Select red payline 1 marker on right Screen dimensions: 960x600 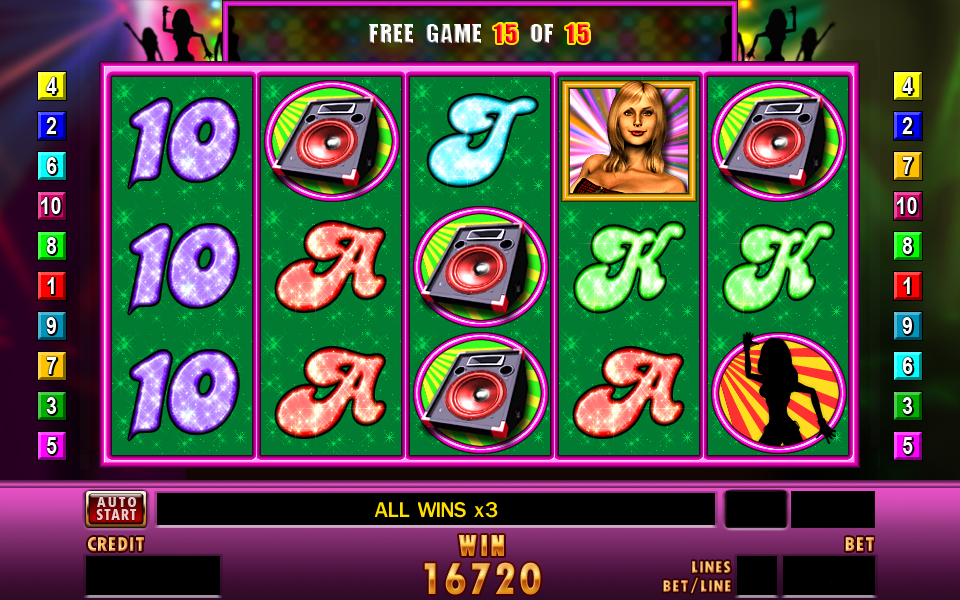[907, 286]
